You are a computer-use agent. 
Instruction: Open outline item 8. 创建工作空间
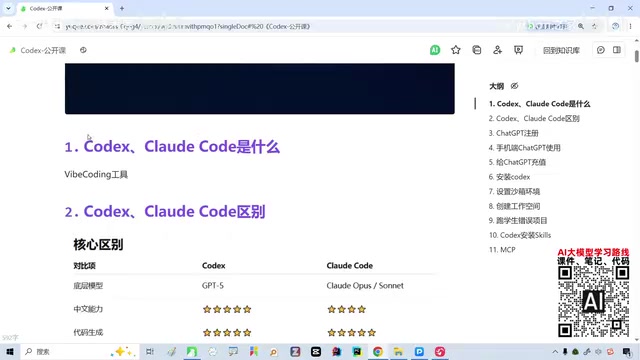[514, 206]
